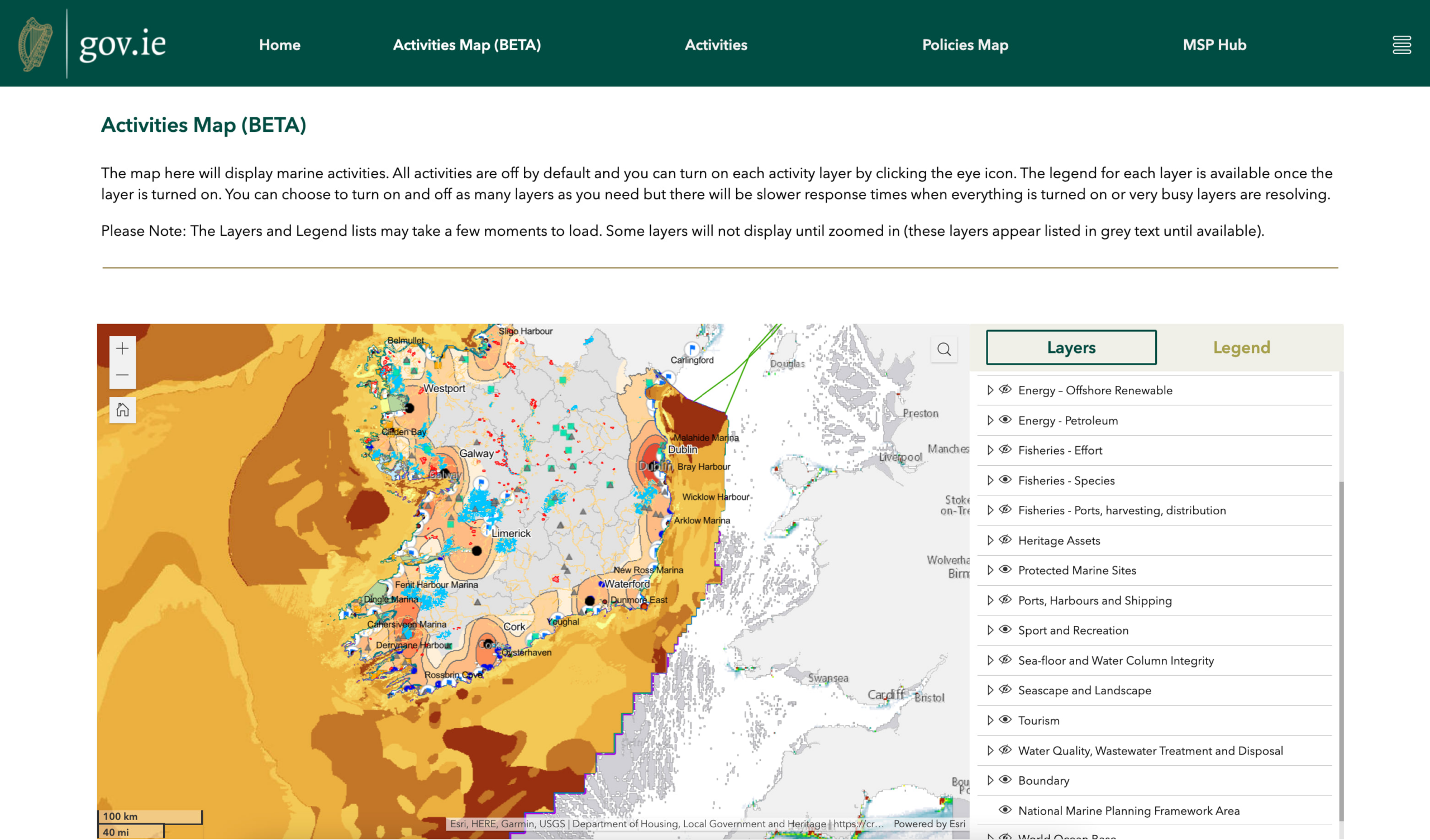This screenshot has height=840, width=1430.
Task: Expand the Fisheries - Effort layer group
Action: (x=990, y=450)
